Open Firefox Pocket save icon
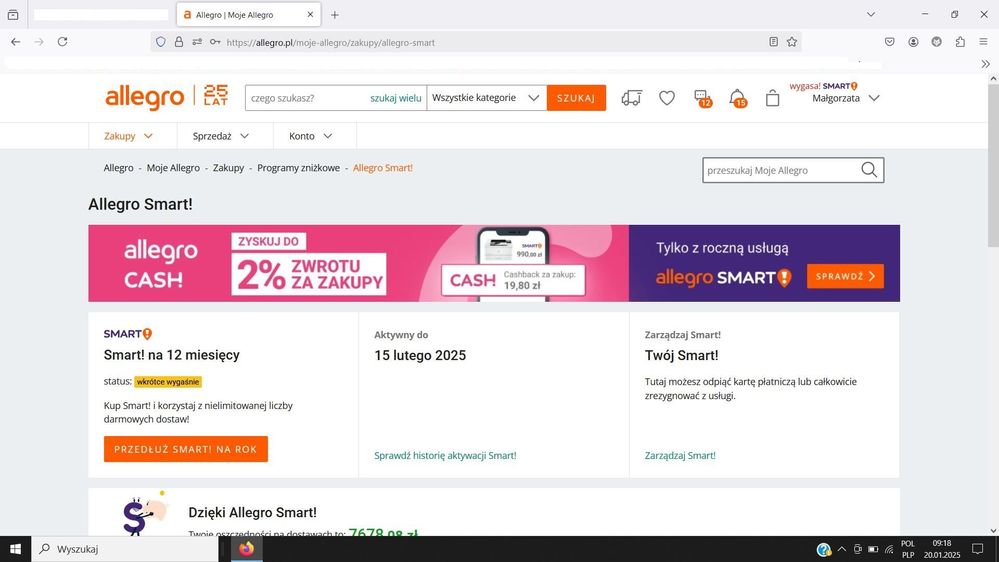The image size is (999, 562). pos(889,42)
